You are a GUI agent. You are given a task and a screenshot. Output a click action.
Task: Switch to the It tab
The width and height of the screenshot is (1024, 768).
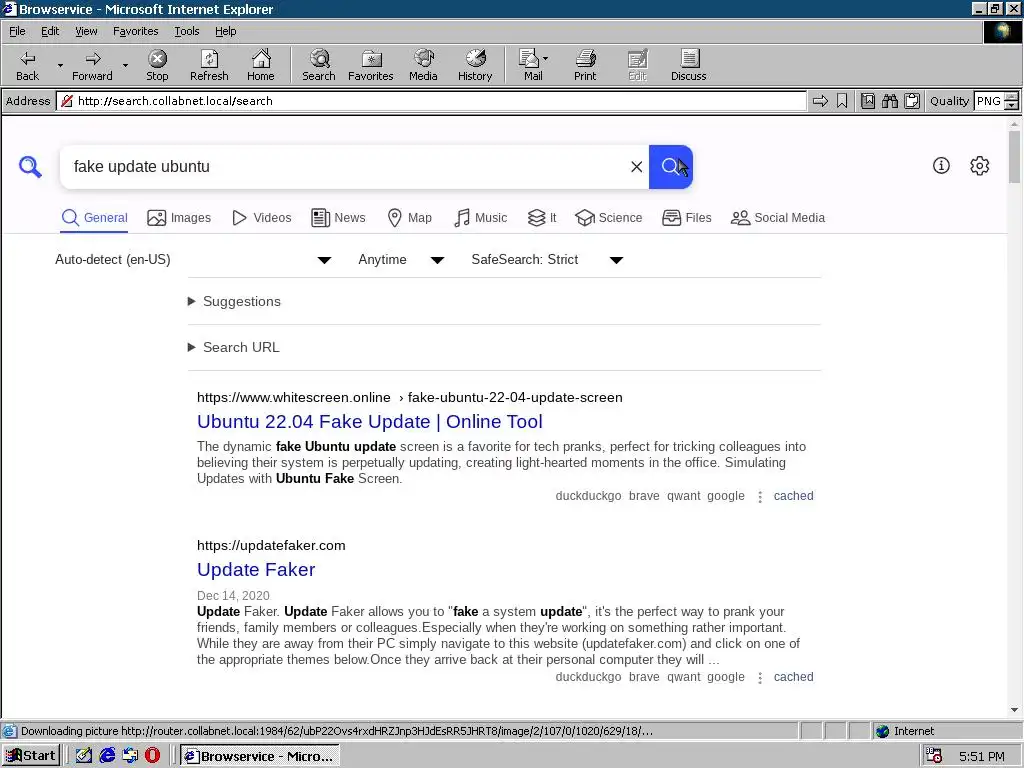pos(542,217)
